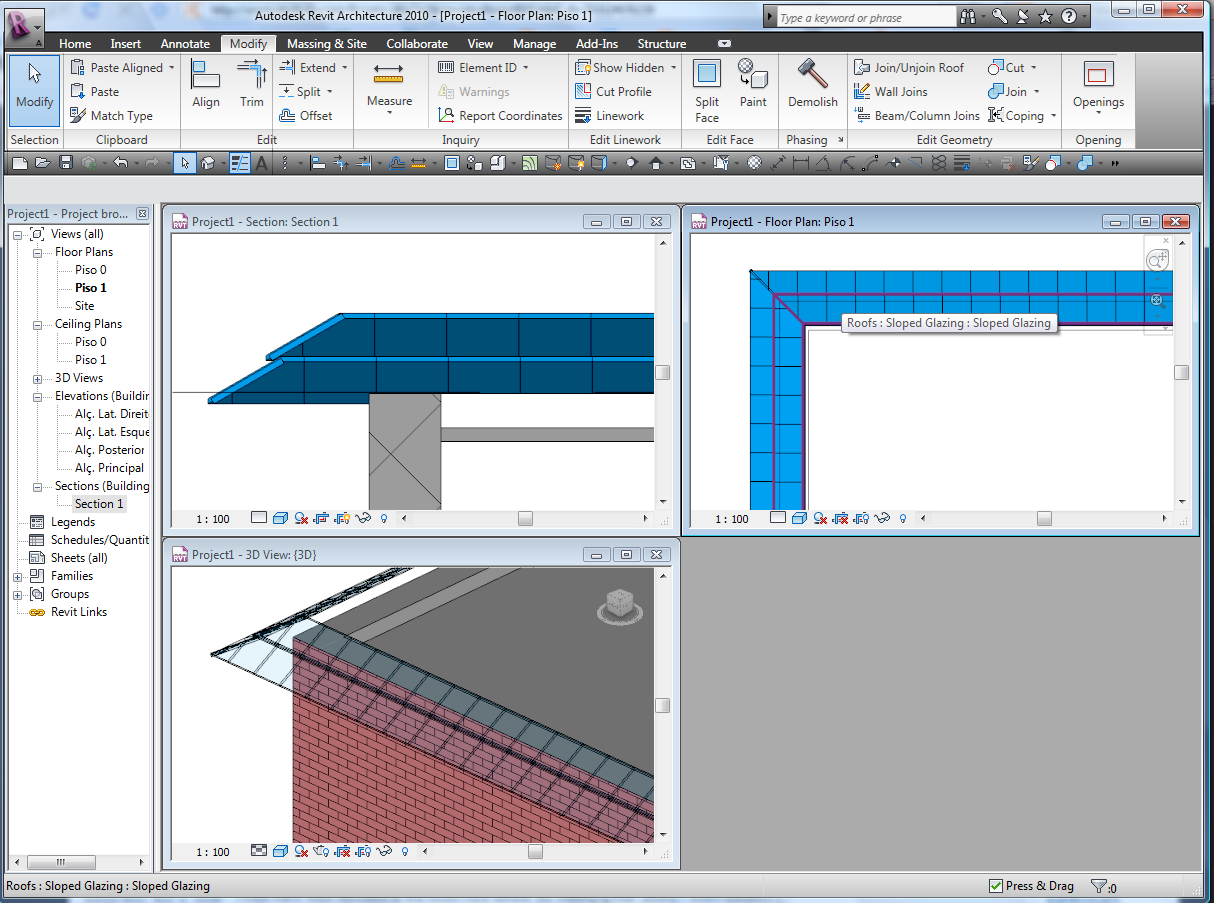The image size is (1214, 903).
Task: Open the Show Hidden dropdown
Action: [x=673, y=68]
